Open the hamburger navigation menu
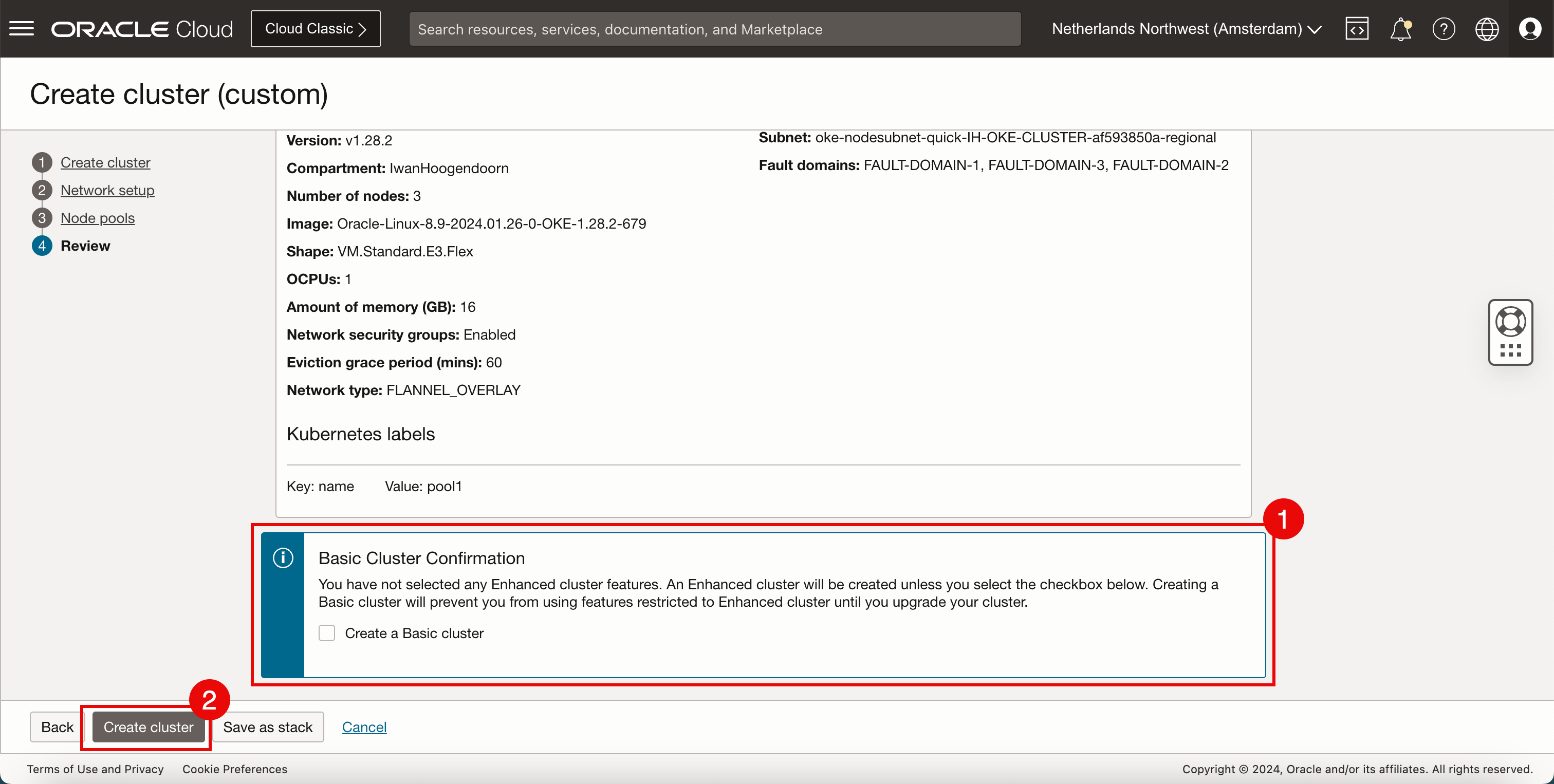The width and height of the screenshot is (1554, 784). pos(22,28)
